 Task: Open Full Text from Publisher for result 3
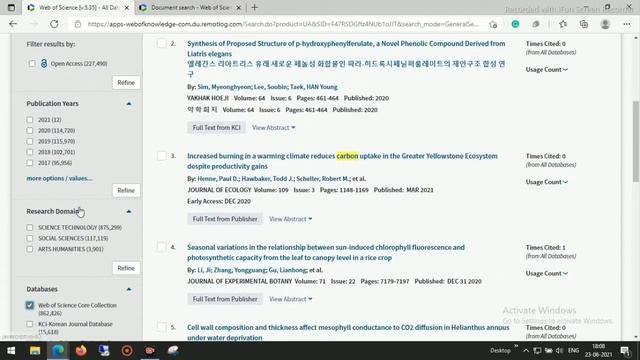(225, 219)
